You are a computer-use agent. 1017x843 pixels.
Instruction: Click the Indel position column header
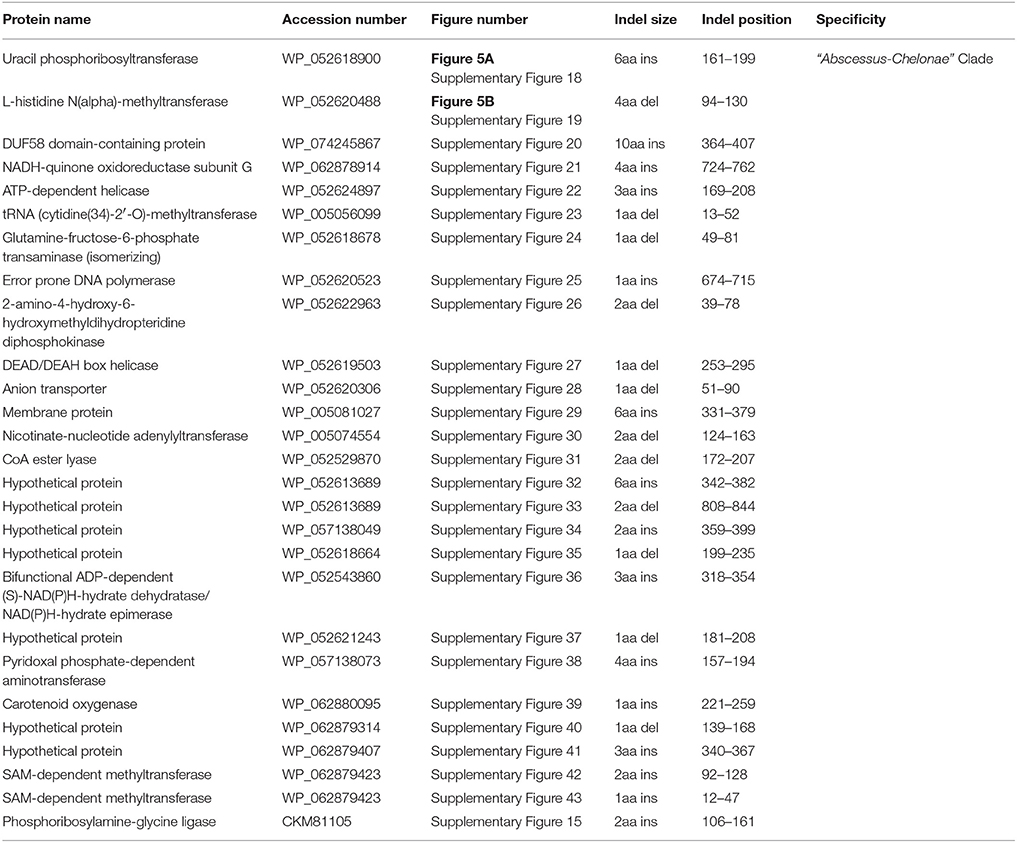(x=746, y=20)
